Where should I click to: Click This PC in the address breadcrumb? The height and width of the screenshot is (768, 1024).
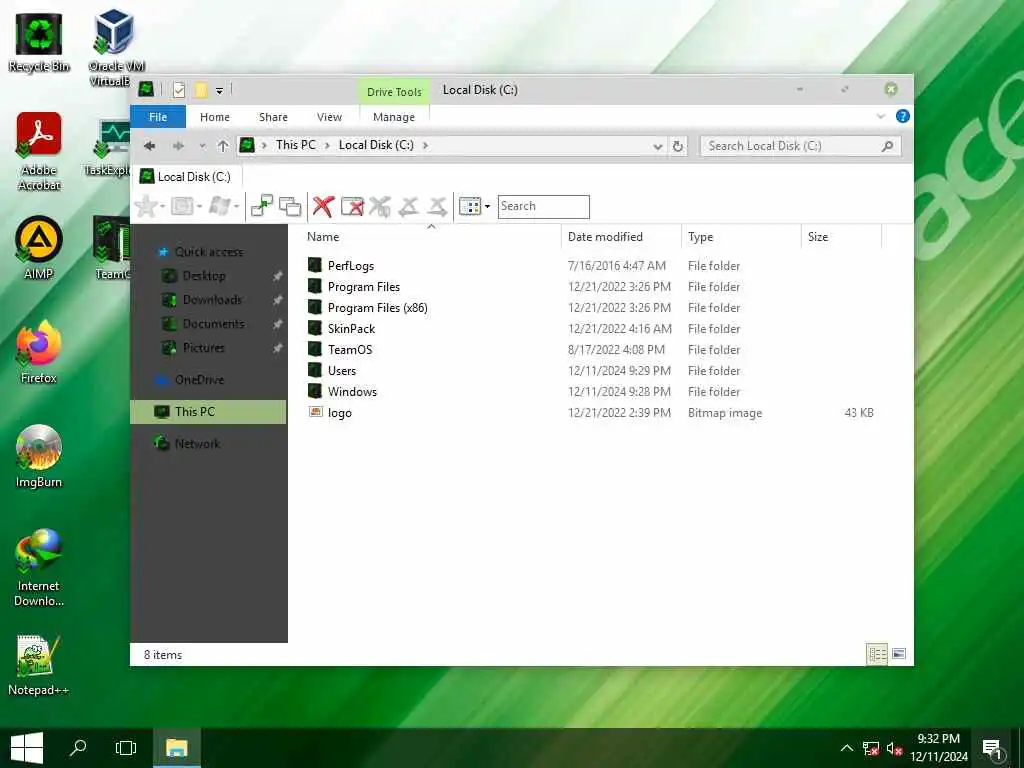pyautogui.click(x=295, y=145)
